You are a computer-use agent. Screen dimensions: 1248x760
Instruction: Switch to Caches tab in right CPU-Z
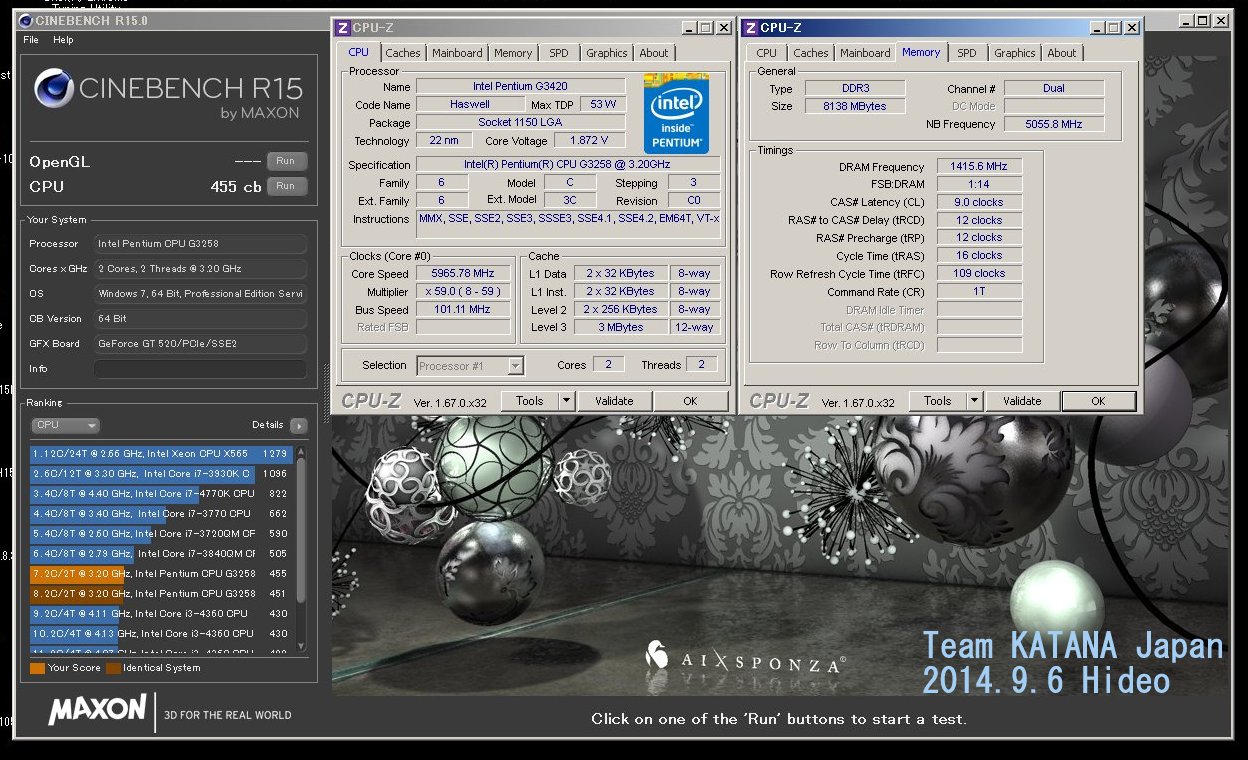[811, 53]
